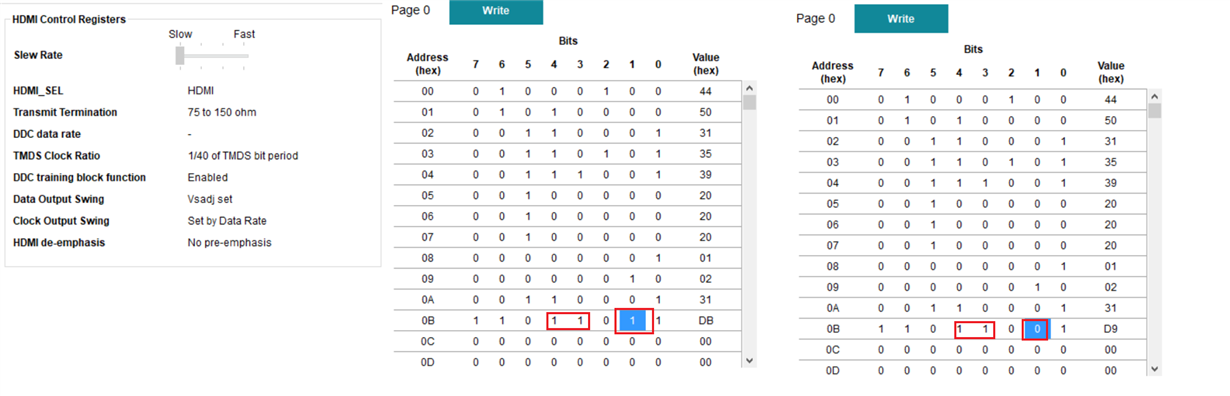Toggle highlighted bit 1 of address 0B in right table
1230x396 pixels.
(1037, 328)
